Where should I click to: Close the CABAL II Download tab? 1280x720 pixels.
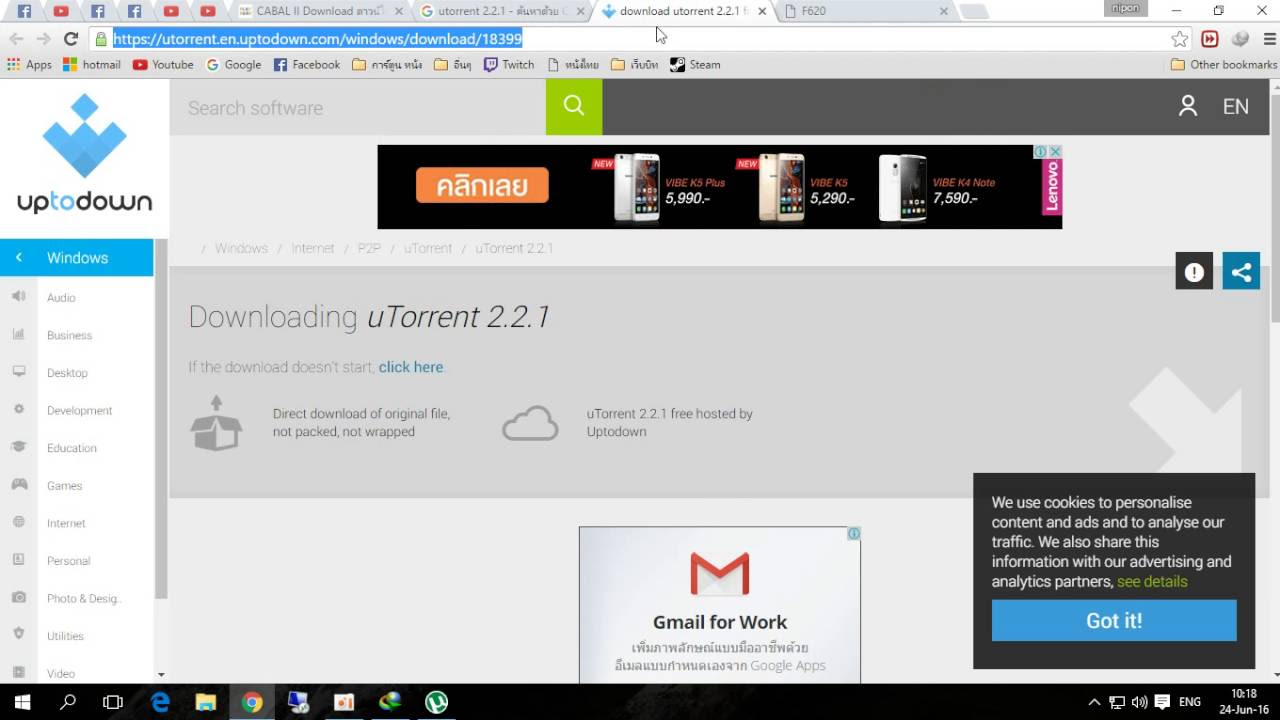(398, 11)
